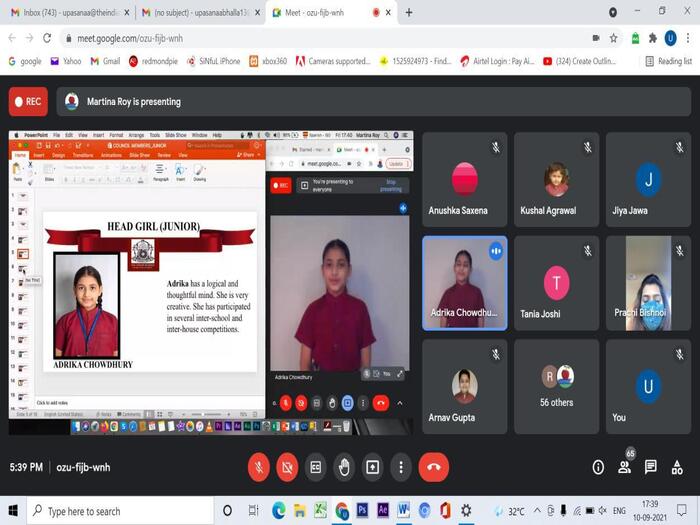Image resolution: width=700 pixels, height=525 pixels.
Task: Open the Reading list
Action: pyautogui.click(x=669, y=61)
